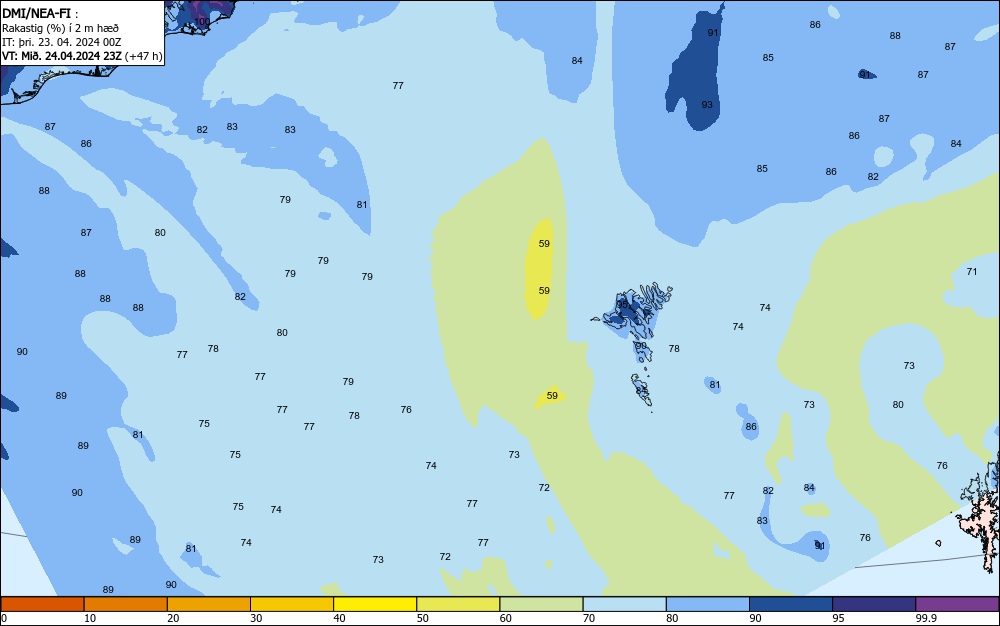Click the legend tick label "40"

pos(339,618)
